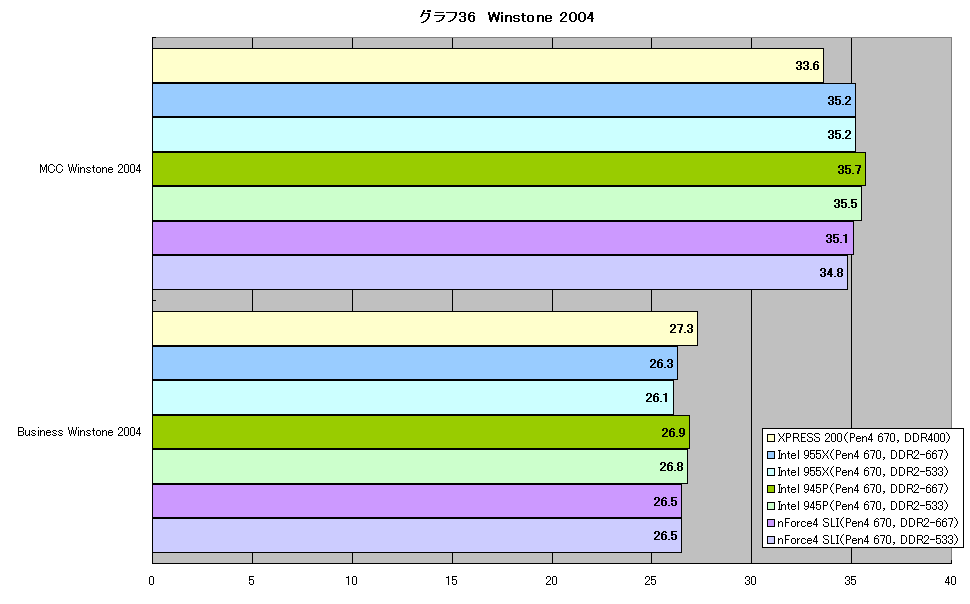
Task: Select the Business Winstone 2004 axis label
Action: (x=79, y=432)
